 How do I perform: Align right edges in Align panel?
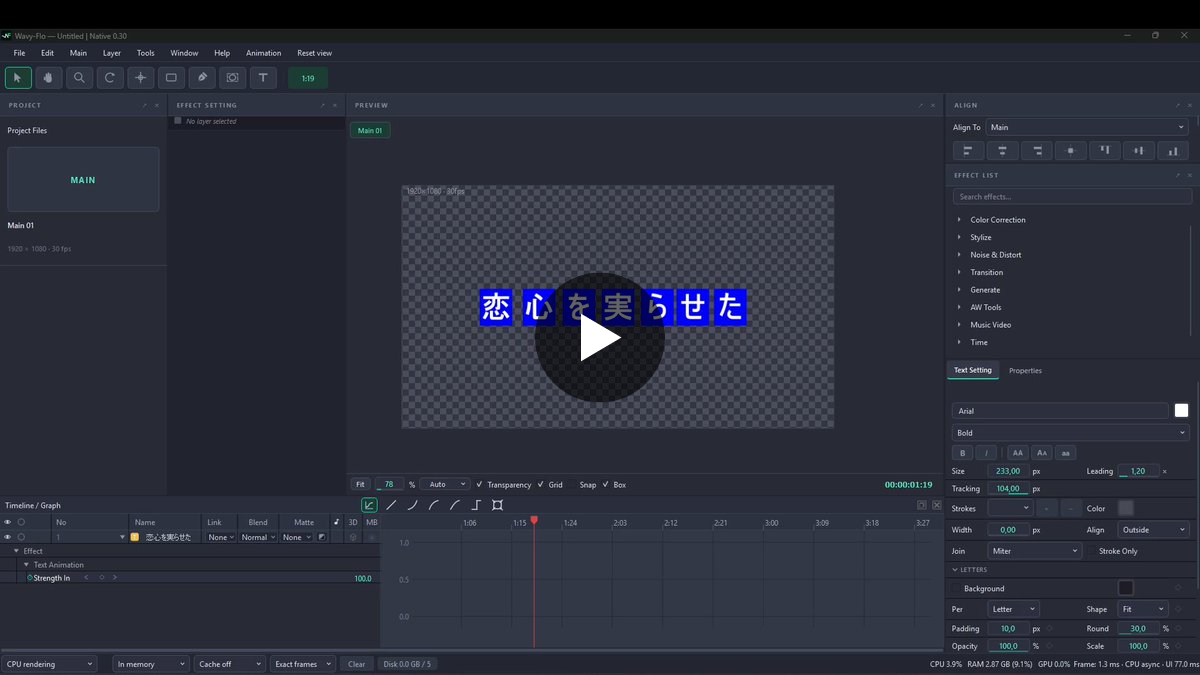click(1037, 150)
